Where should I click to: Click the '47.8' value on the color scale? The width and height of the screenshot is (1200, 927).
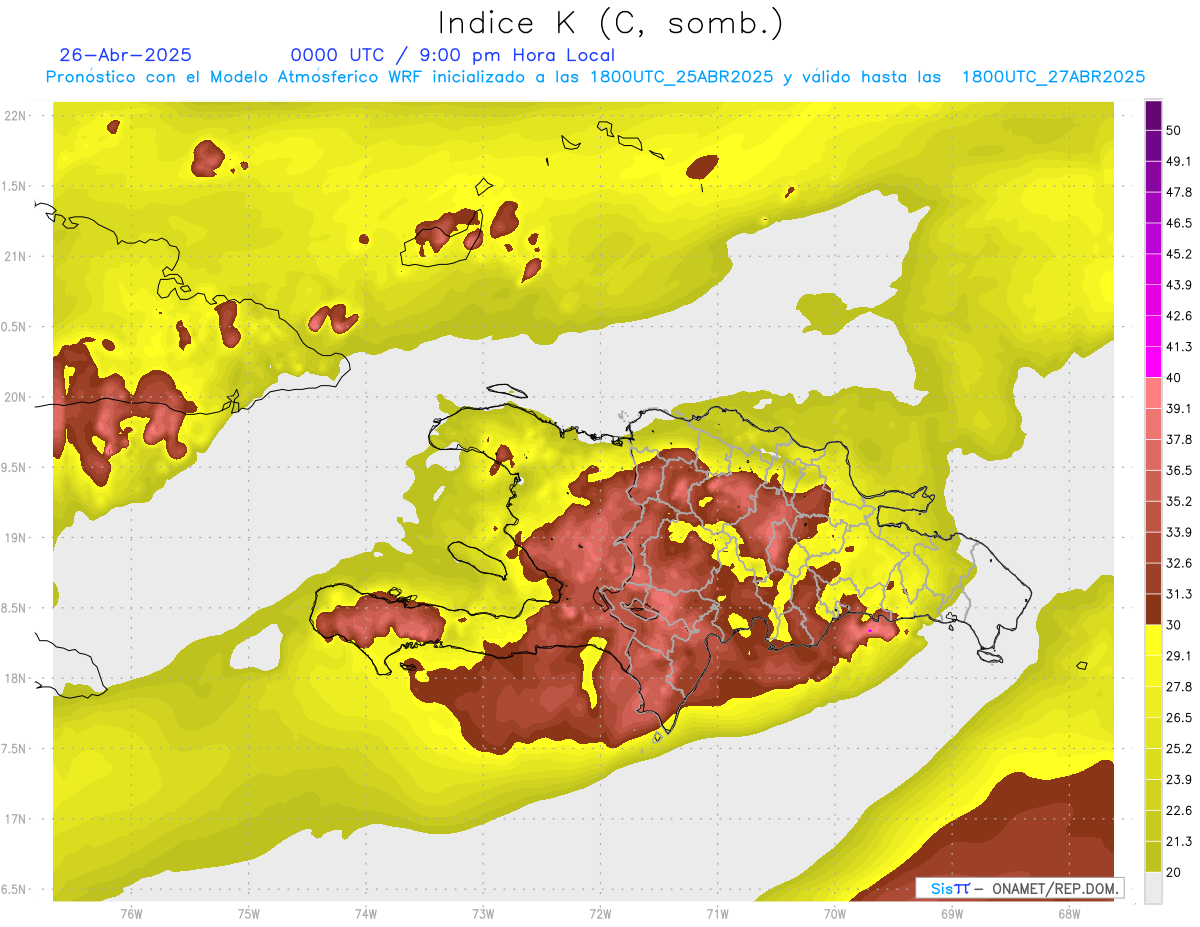pyautogui.click(x=1179, y=192)
